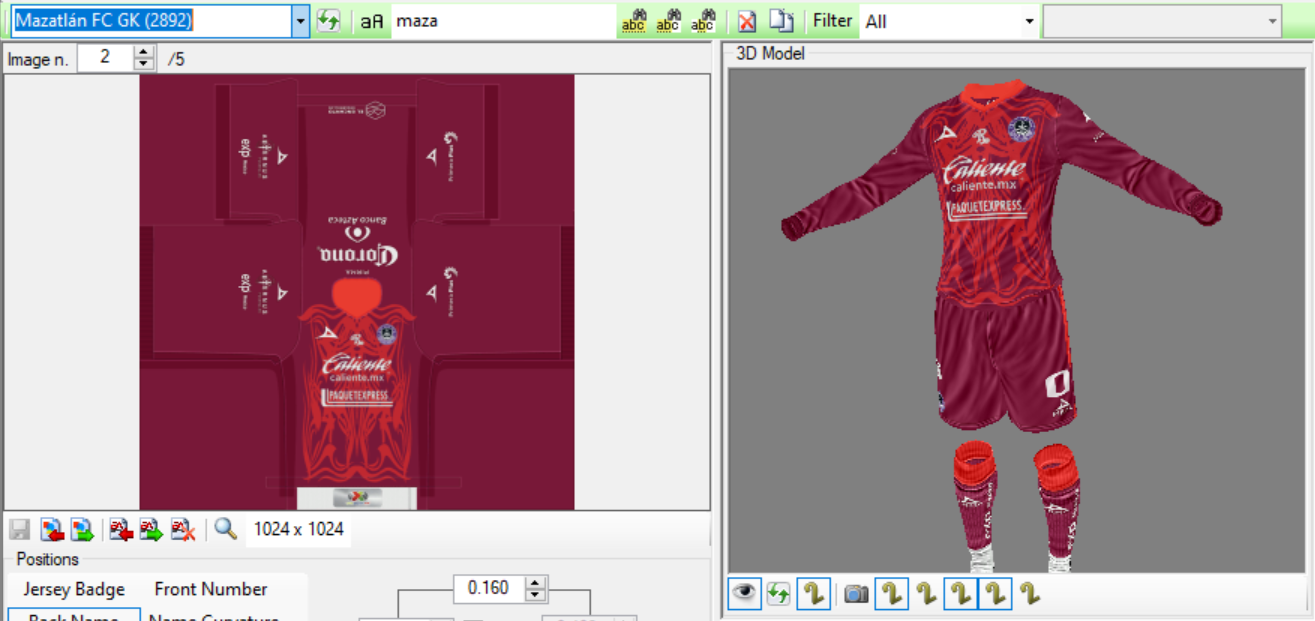
Task: Click the EA export icon with green arrow
Action: 151,530
